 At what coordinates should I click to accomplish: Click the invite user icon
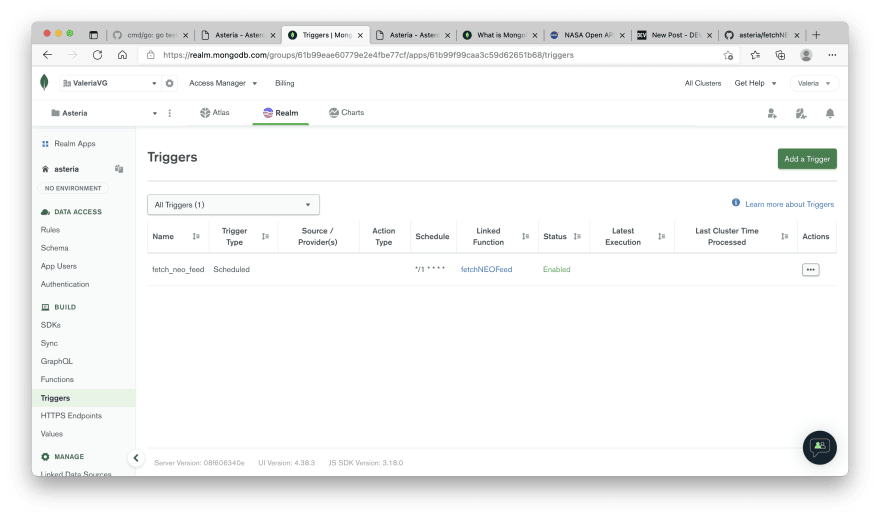[772, 113]
